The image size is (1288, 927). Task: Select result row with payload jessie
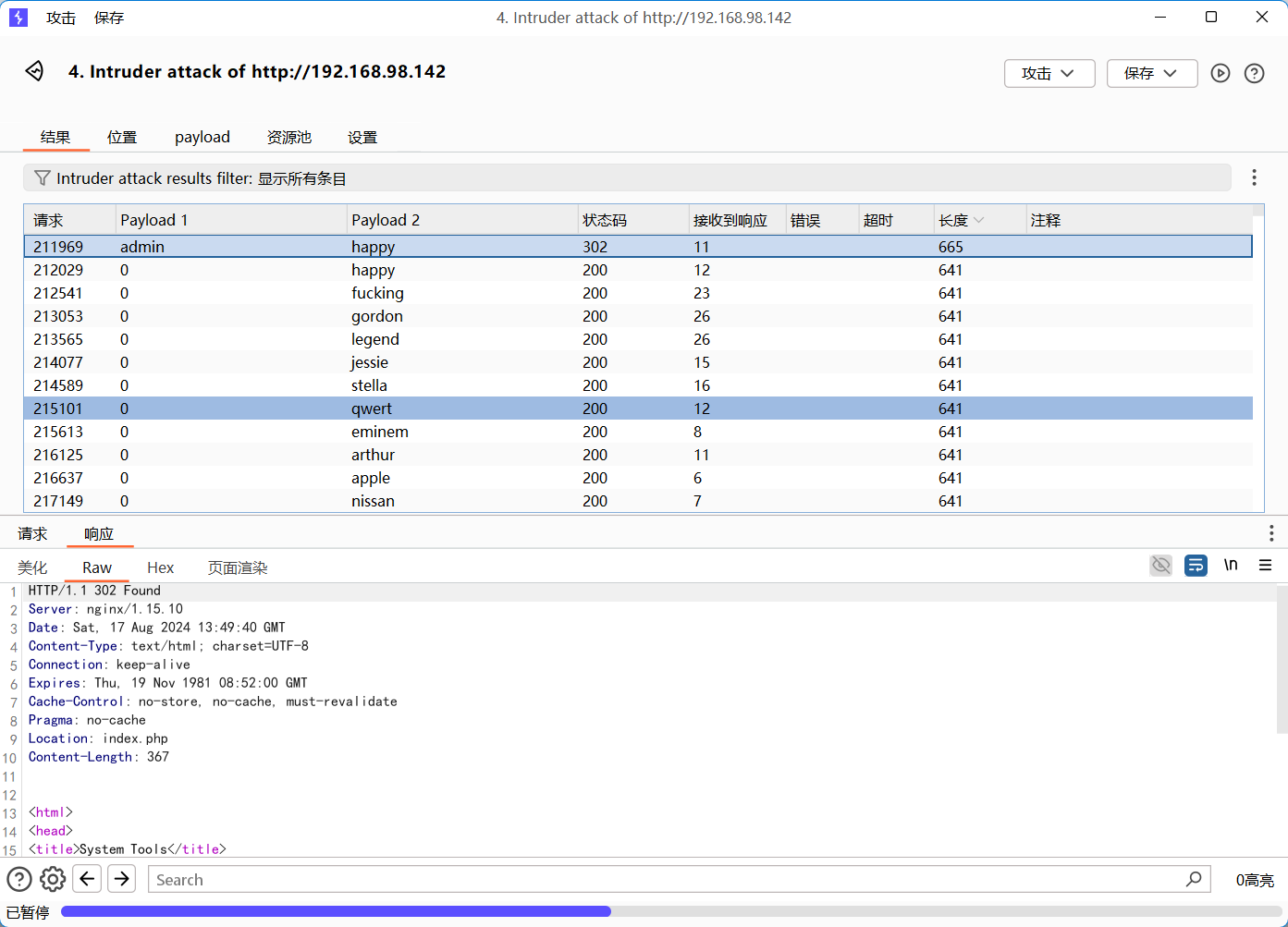(x=638, y=362)
